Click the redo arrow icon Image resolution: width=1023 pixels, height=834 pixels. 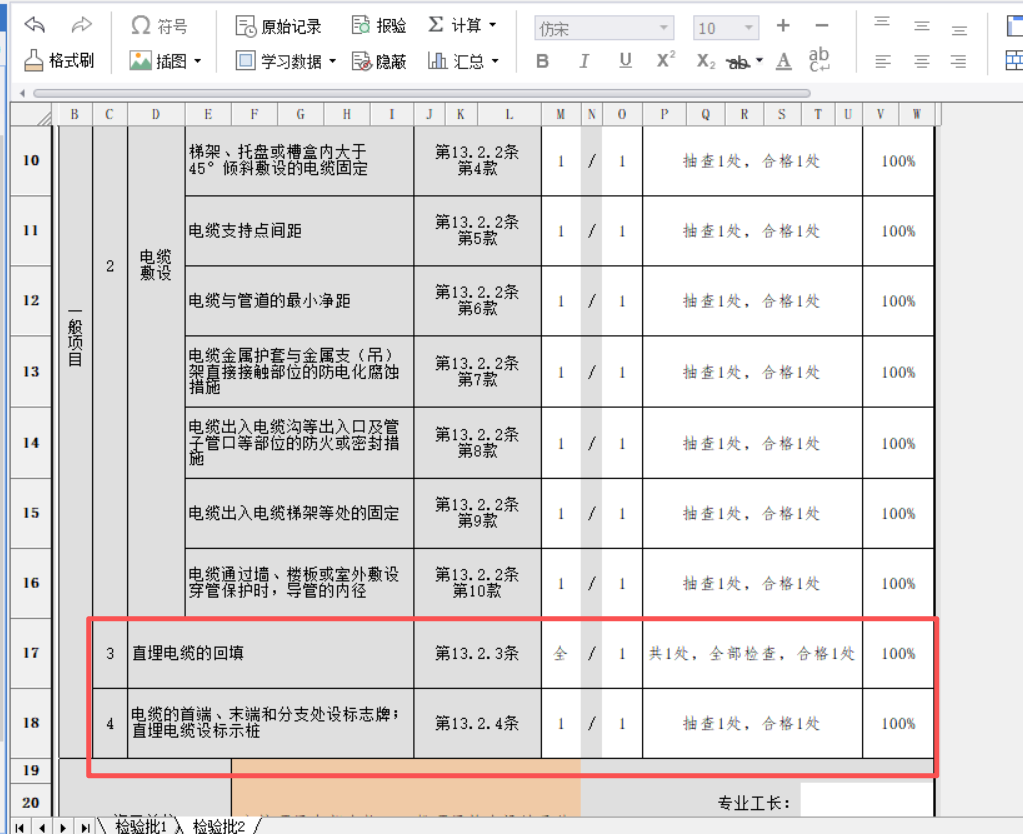coord(82,25)
